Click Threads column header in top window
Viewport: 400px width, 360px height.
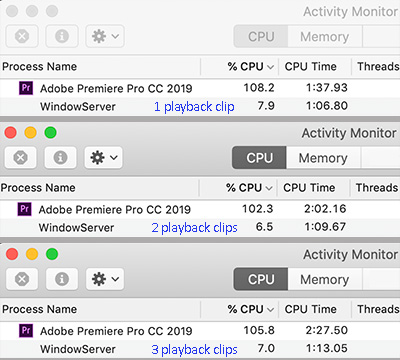pos(378,67)
